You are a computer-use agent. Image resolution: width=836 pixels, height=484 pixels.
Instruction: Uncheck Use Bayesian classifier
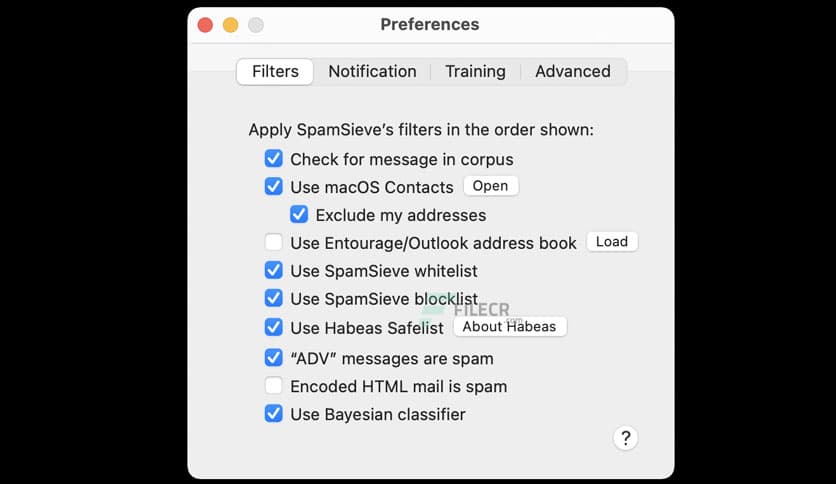coord(274,413)
